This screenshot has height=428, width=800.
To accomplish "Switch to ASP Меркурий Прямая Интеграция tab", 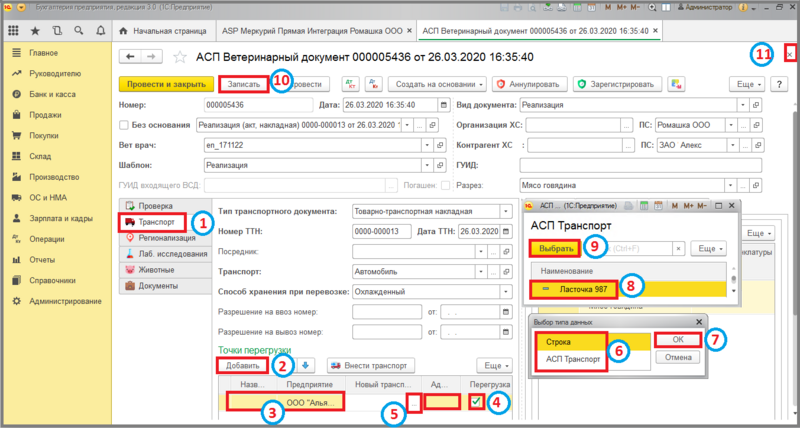I will [316, 31].
